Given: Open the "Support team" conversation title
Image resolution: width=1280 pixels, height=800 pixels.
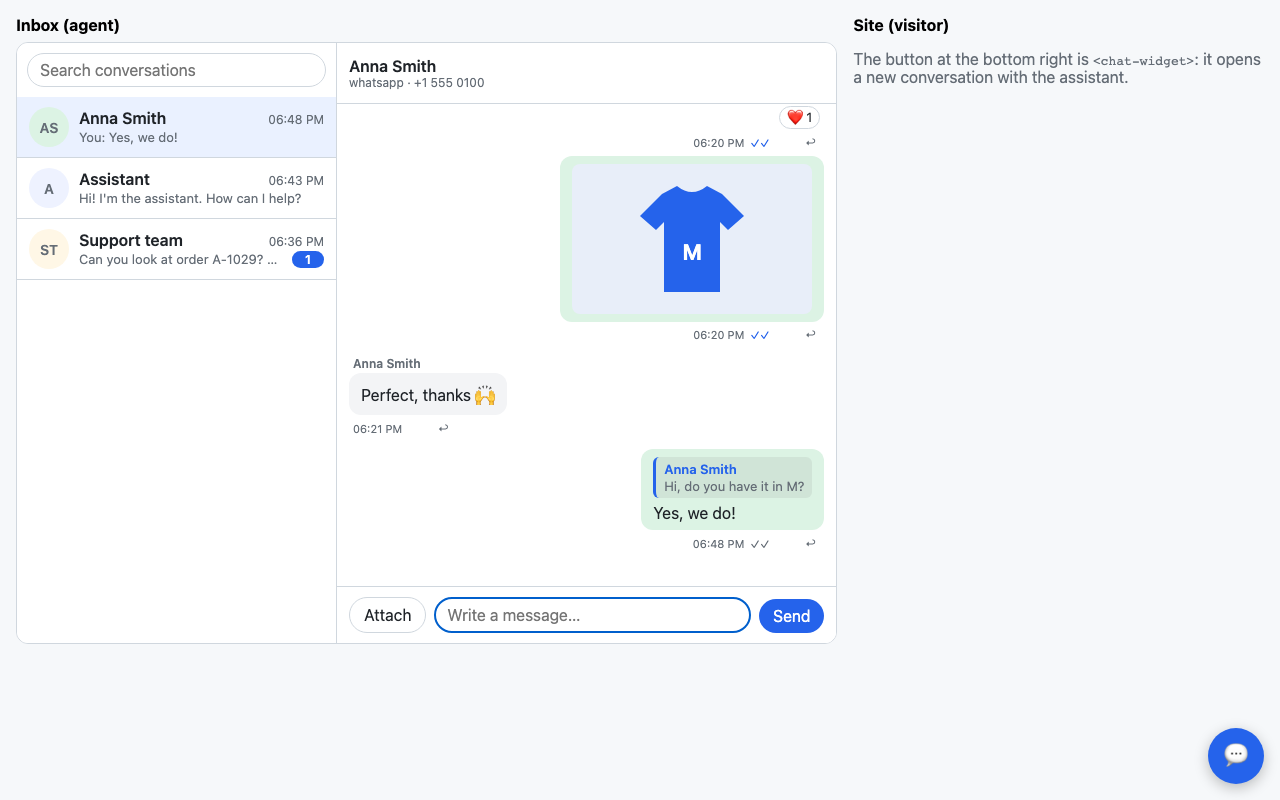Looking at the screenshot, I should point(131,240).
